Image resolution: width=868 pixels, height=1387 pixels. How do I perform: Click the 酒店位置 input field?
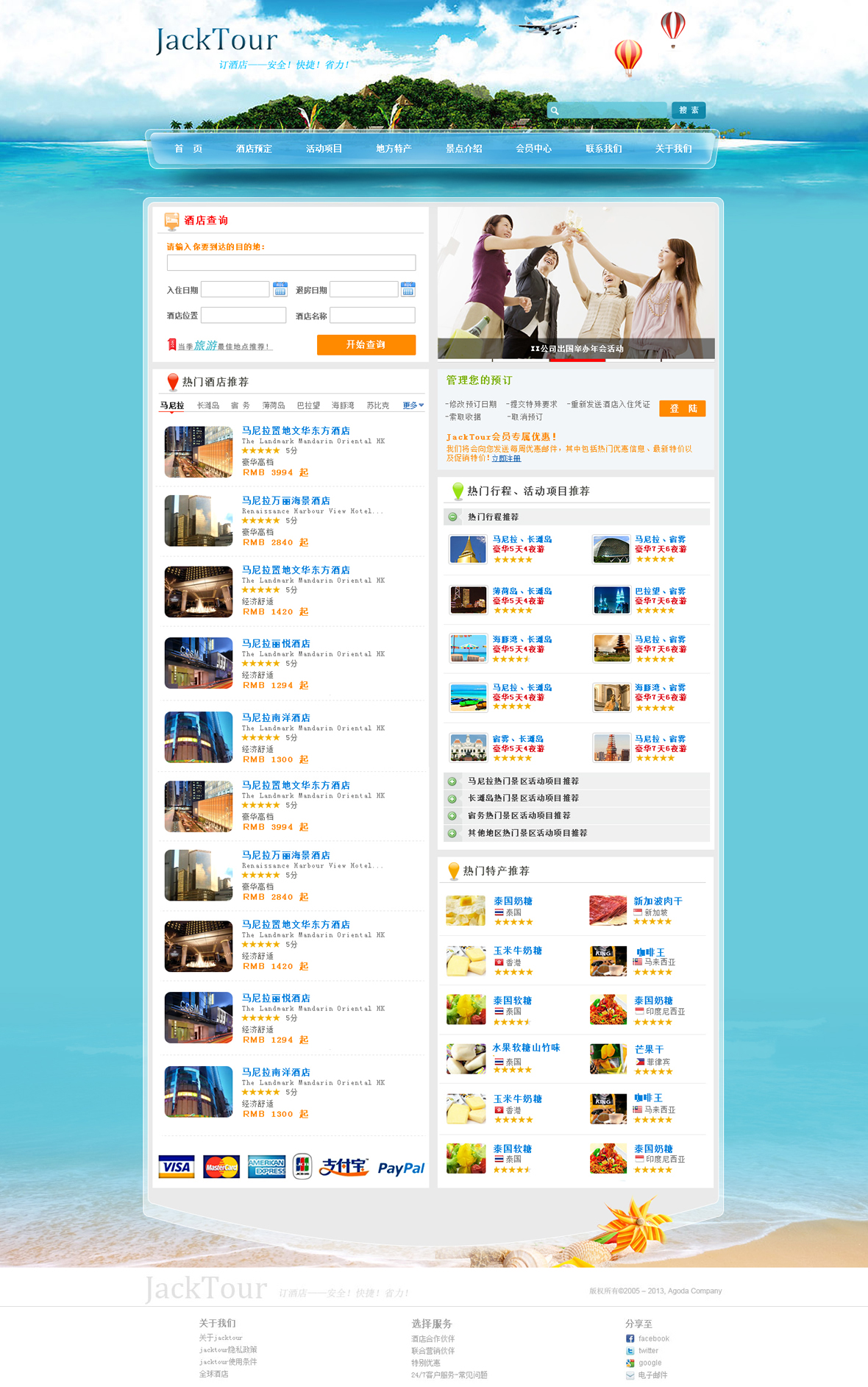[243, 315]
